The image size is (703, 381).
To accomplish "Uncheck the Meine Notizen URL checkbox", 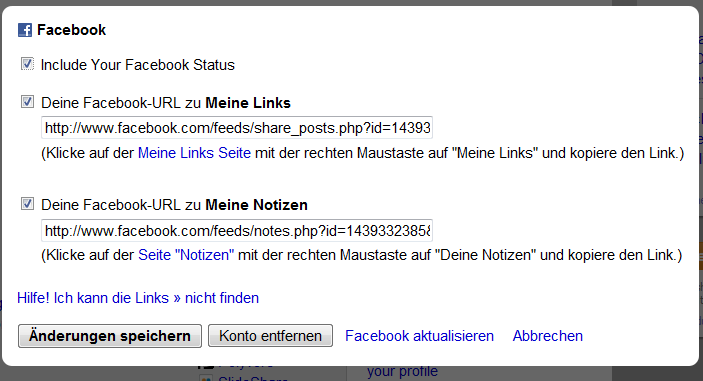I will pyautogui.click(x=27, y=204).
